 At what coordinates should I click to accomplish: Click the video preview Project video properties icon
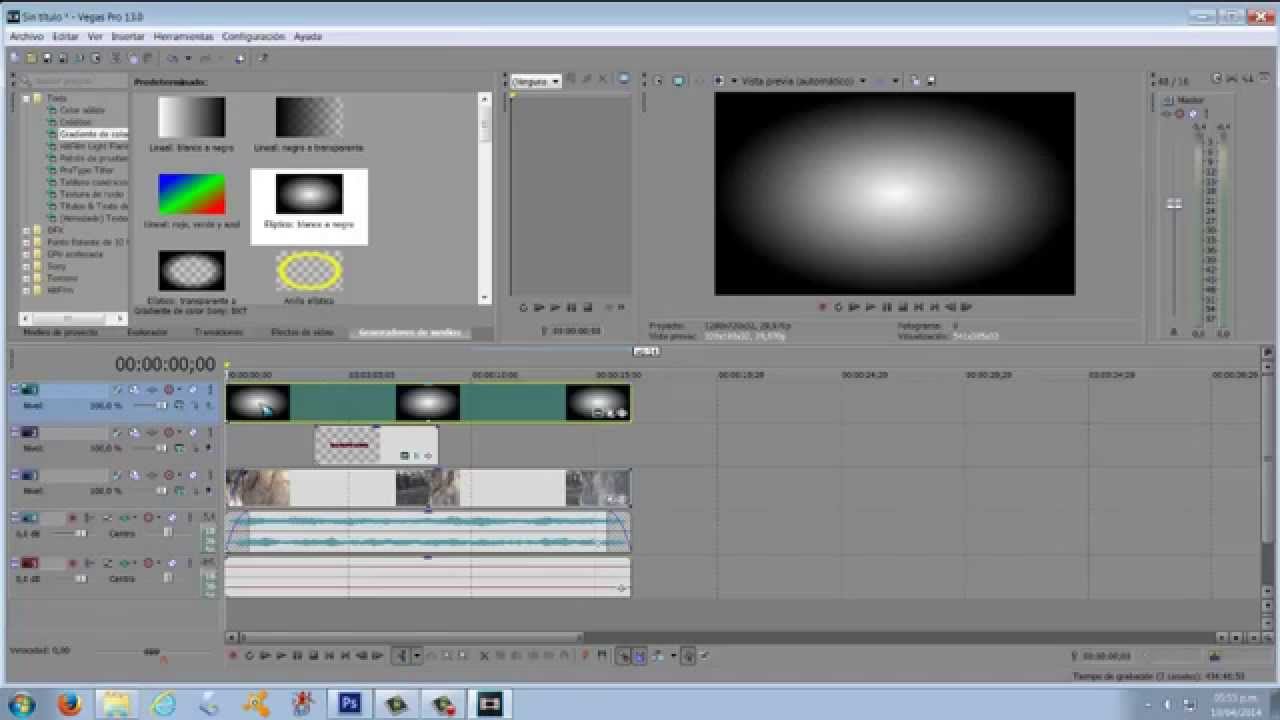tap(658, 80)
